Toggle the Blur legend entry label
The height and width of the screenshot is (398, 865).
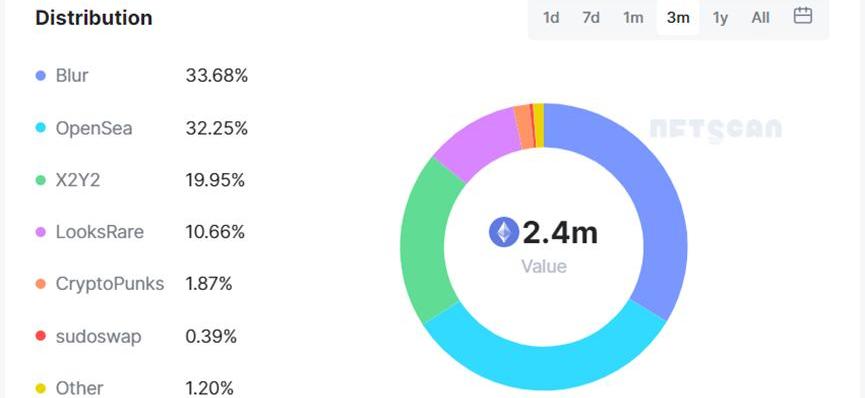tap(72, 76)
